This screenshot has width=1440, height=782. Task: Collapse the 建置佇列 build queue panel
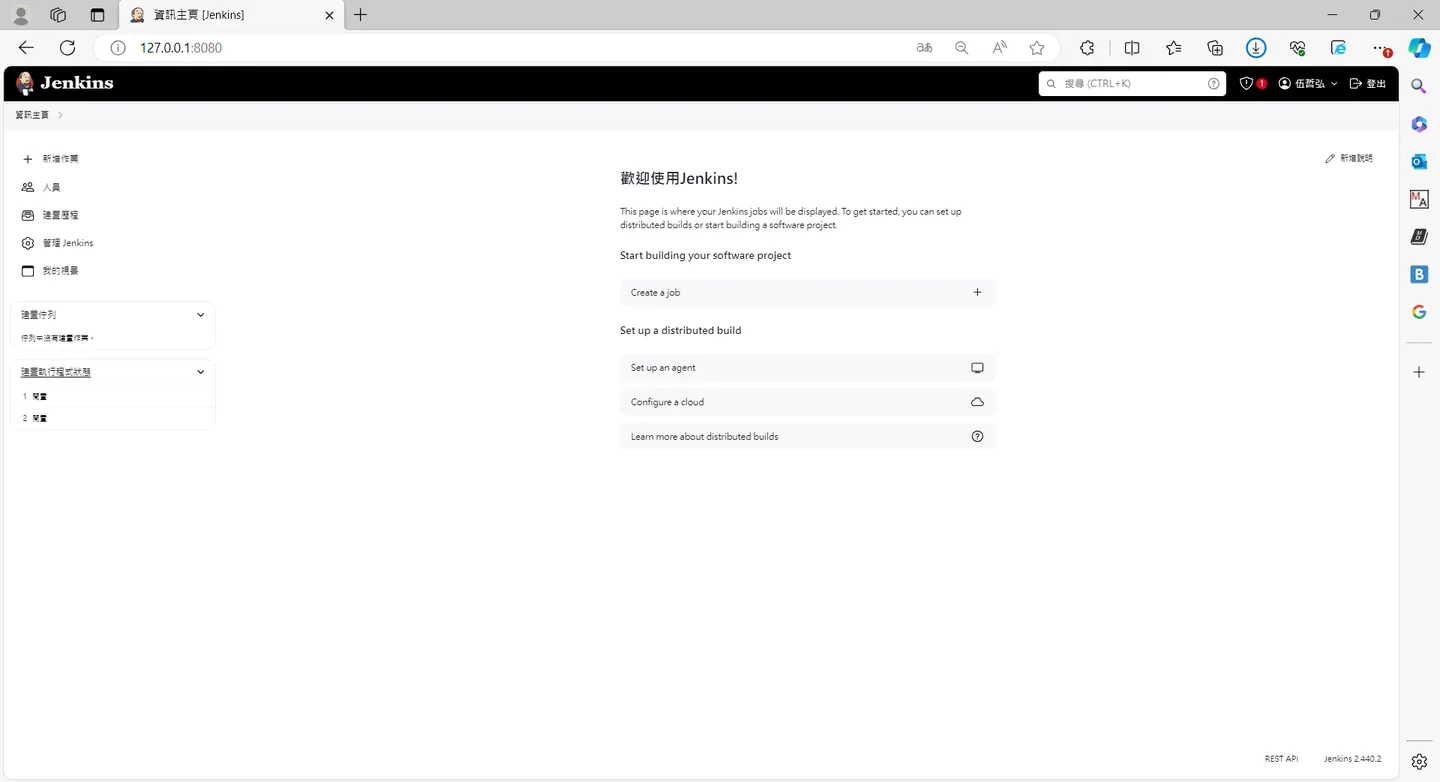pos(201,315)
